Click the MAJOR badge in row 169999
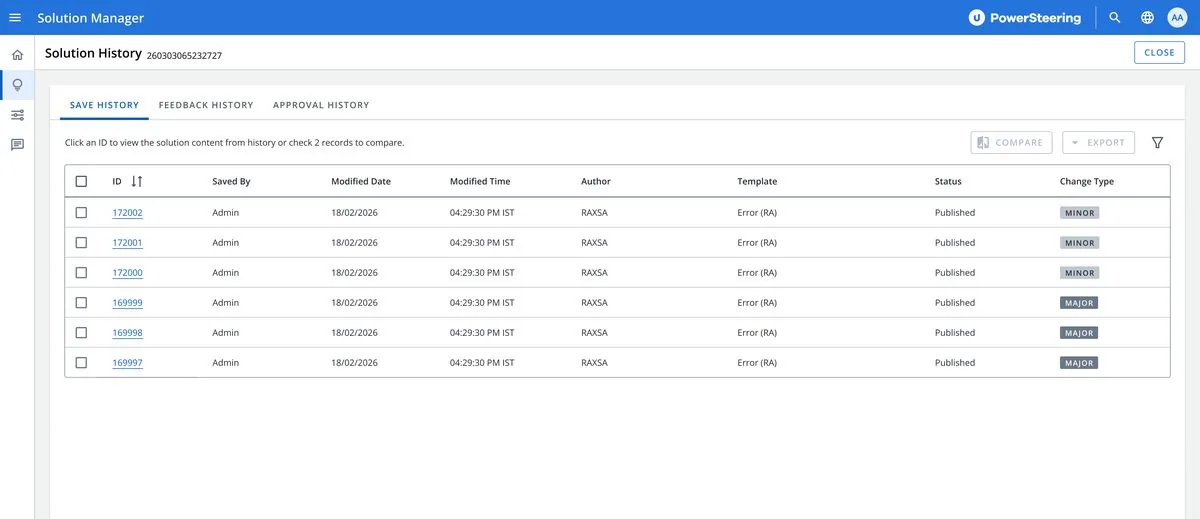This screenshot has height=519, width=1200. (1079, 303)
